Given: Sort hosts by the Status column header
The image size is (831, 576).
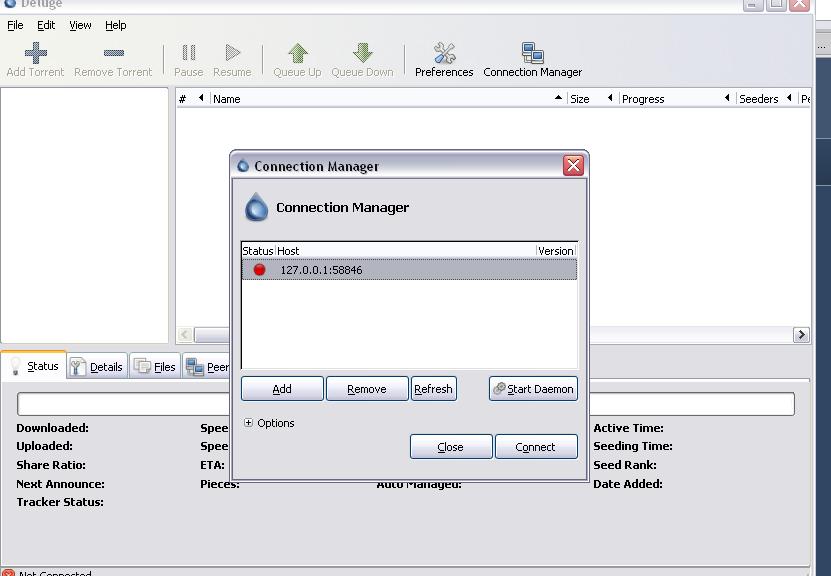Looking at the screenshot, I should tap(258, 251).
